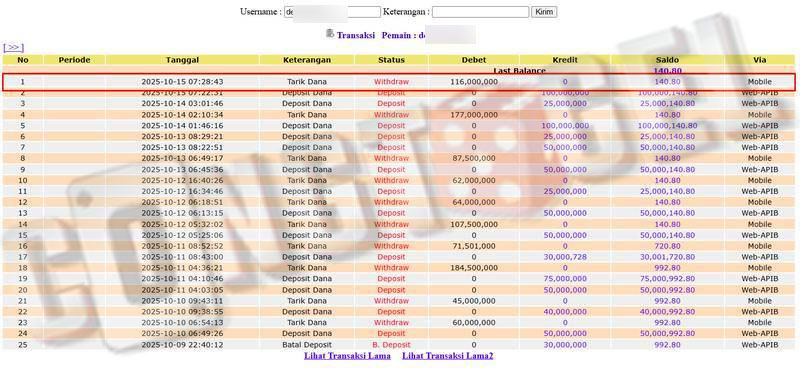Screen dimensions: 800x368
Task: Click the 177,000,000 debet amount in row 4
Action: 474,115
